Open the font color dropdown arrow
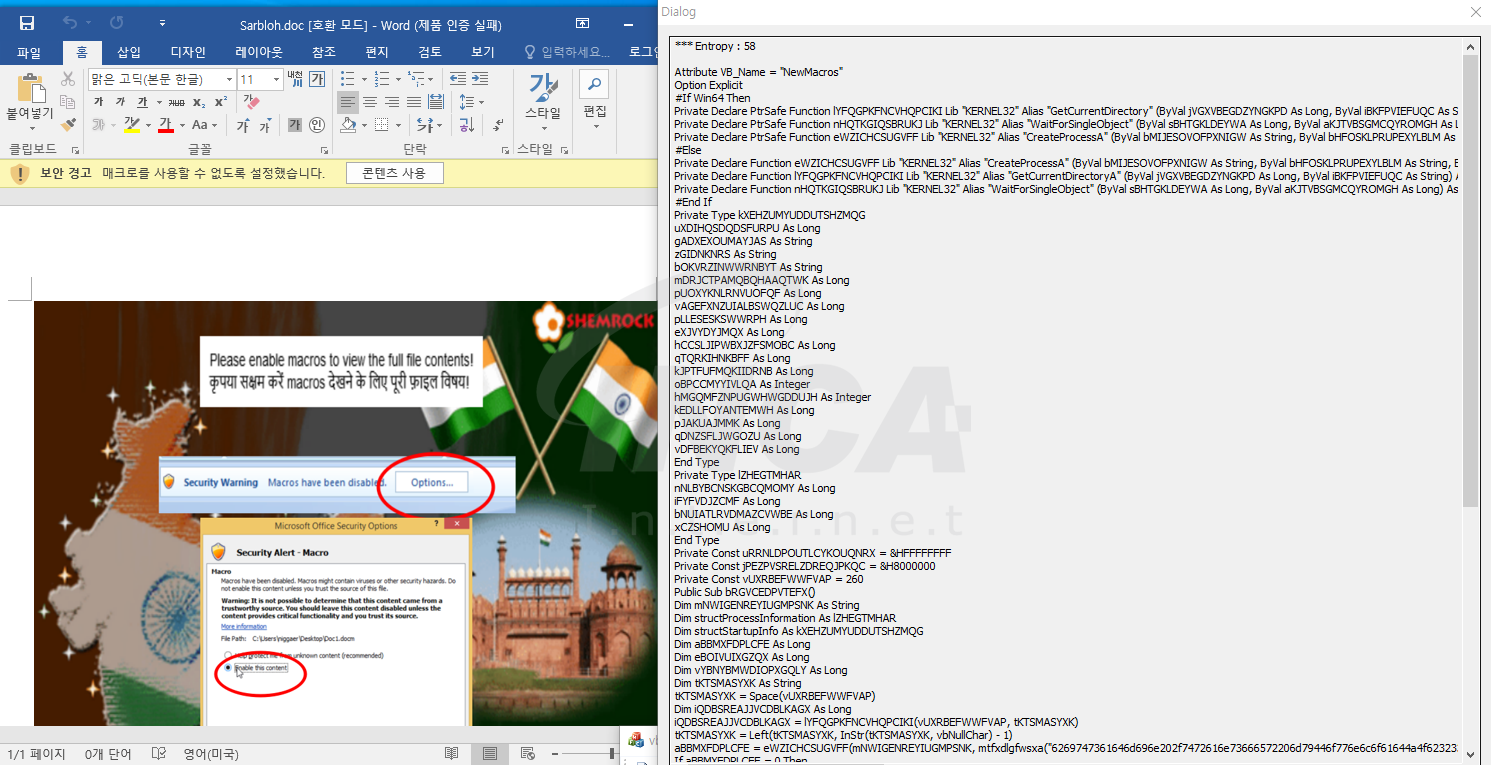Screen dimensions: 1491x765 click(182, 125)
